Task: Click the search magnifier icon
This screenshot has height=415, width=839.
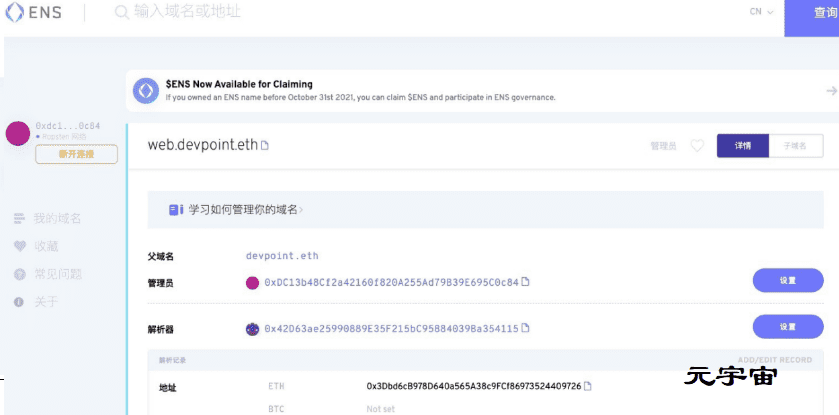Action: pyautogui.click(x=121, y=12)
